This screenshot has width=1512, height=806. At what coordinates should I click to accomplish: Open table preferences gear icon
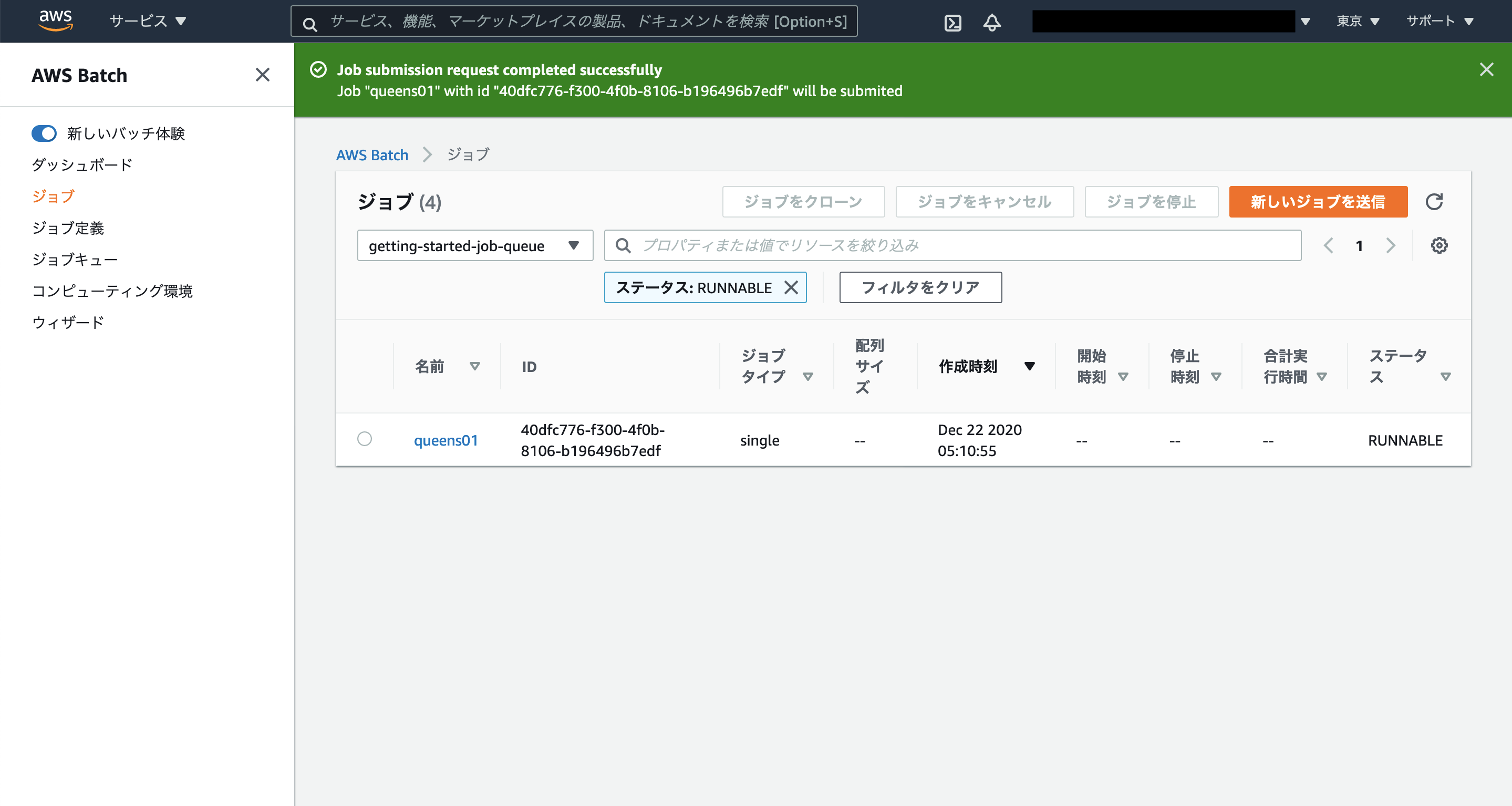1438,245
